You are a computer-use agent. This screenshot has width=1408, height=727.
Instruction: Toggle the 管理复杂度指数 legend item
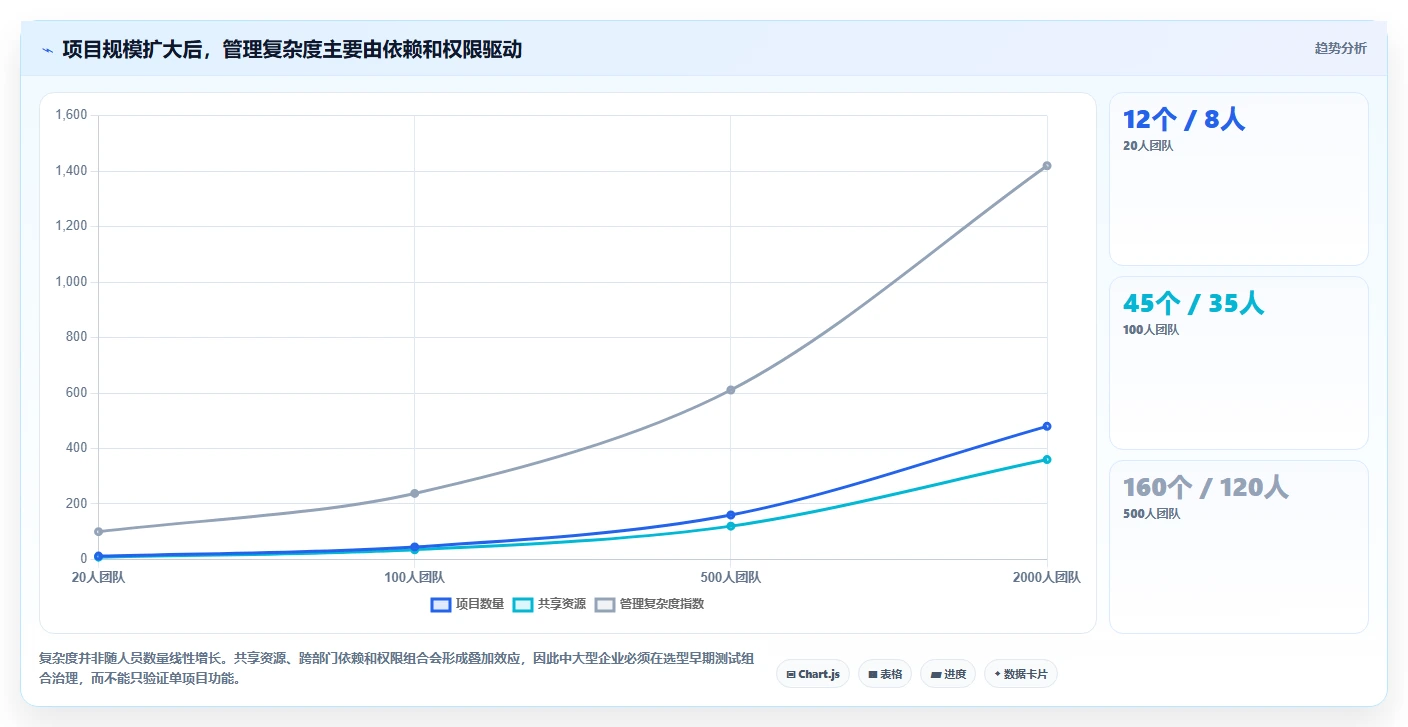[649, 604]
